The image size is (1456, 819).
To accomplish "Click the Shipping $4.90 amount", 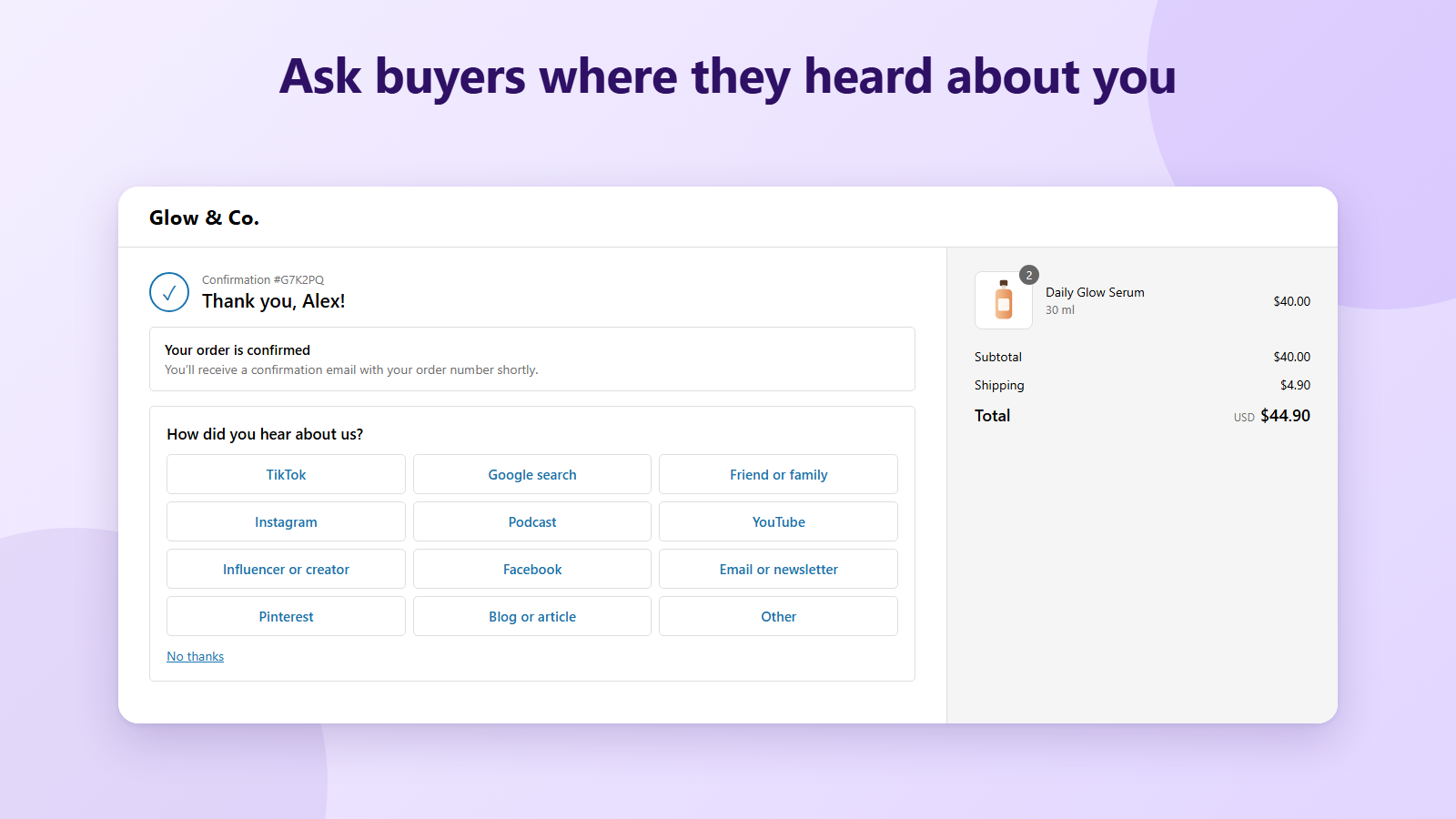I will (1295, 385).
